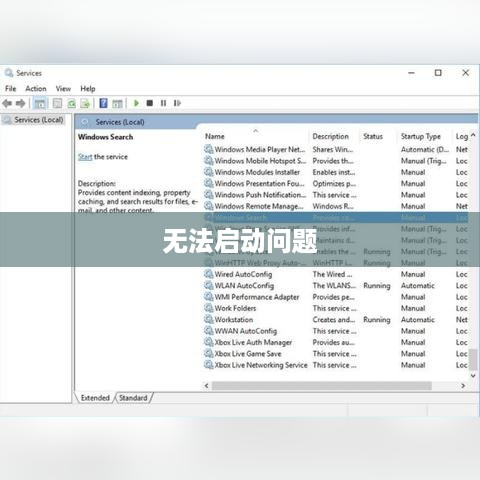Click the horizontal scrollbar thumb
This screenshot has width=480, height=480.
point(322,386)
